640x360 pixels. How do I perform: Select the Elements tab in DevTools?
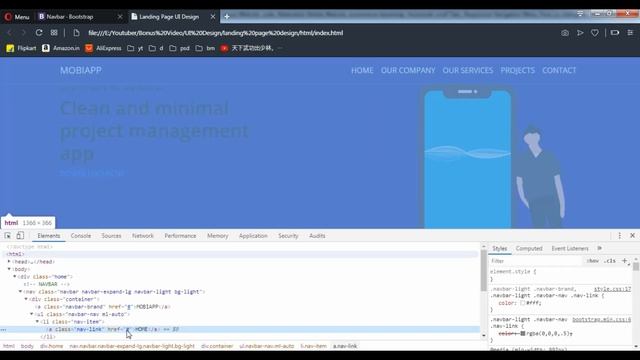coord(49,236)
